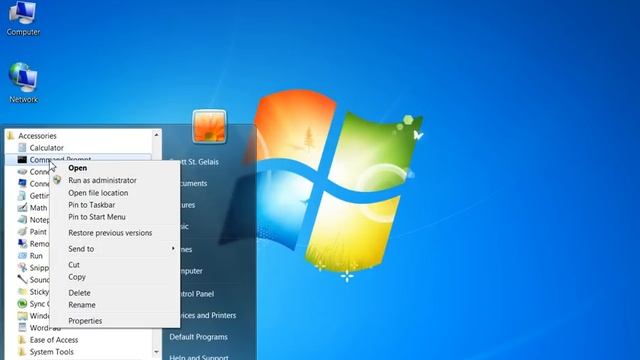Click the Getting Started icon

pyautogui.click(x=22, y=196)
